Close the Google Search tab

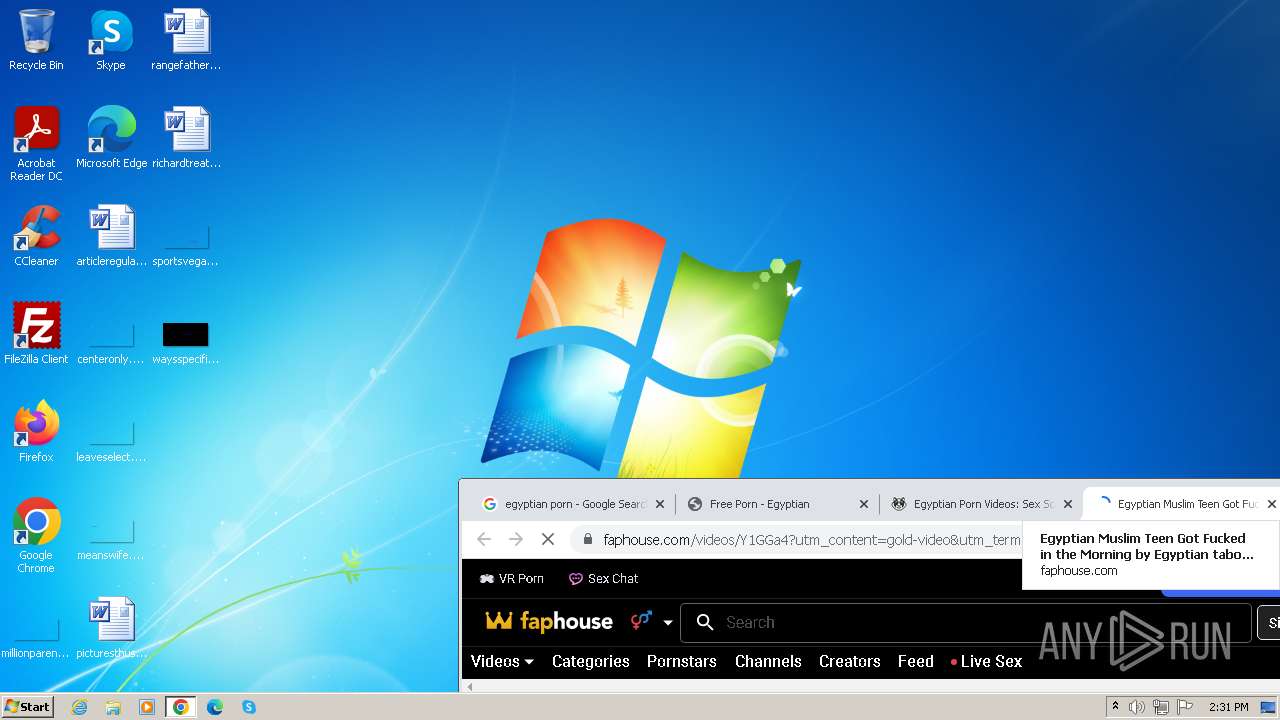660,504
